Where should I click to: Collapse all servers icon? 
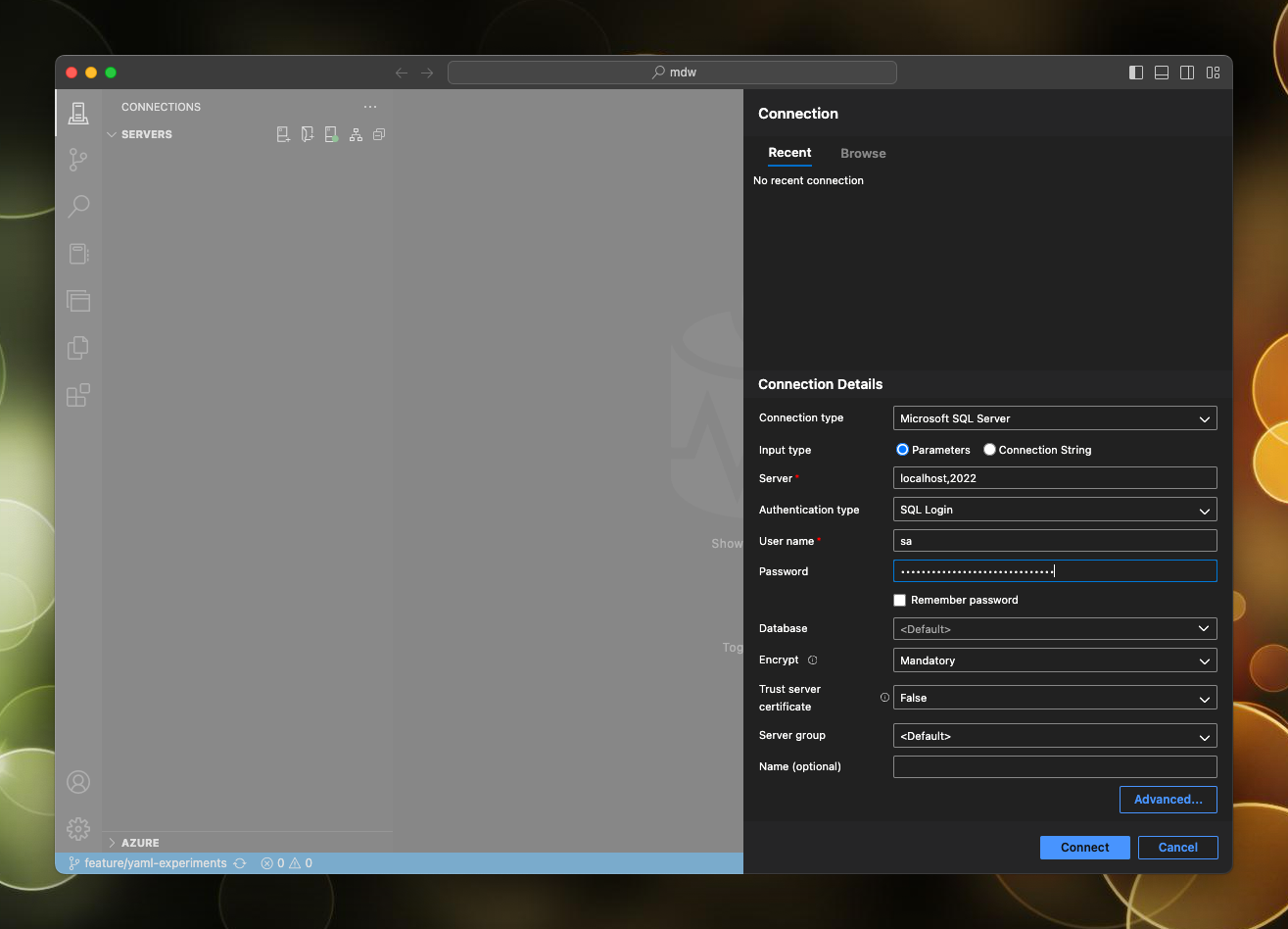pyautogui.click(x=379, y=134)
